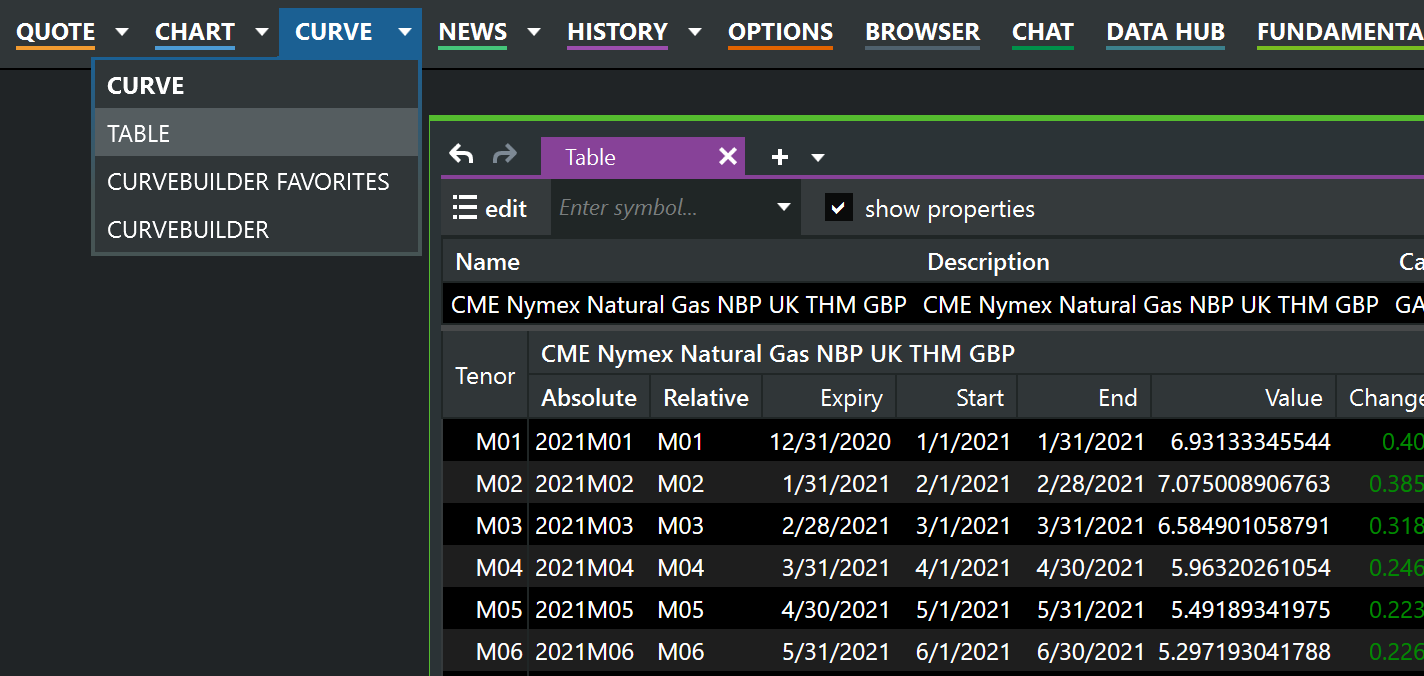
Task: Expand the CHART dropdown arrow
Action: coord(262,32)
